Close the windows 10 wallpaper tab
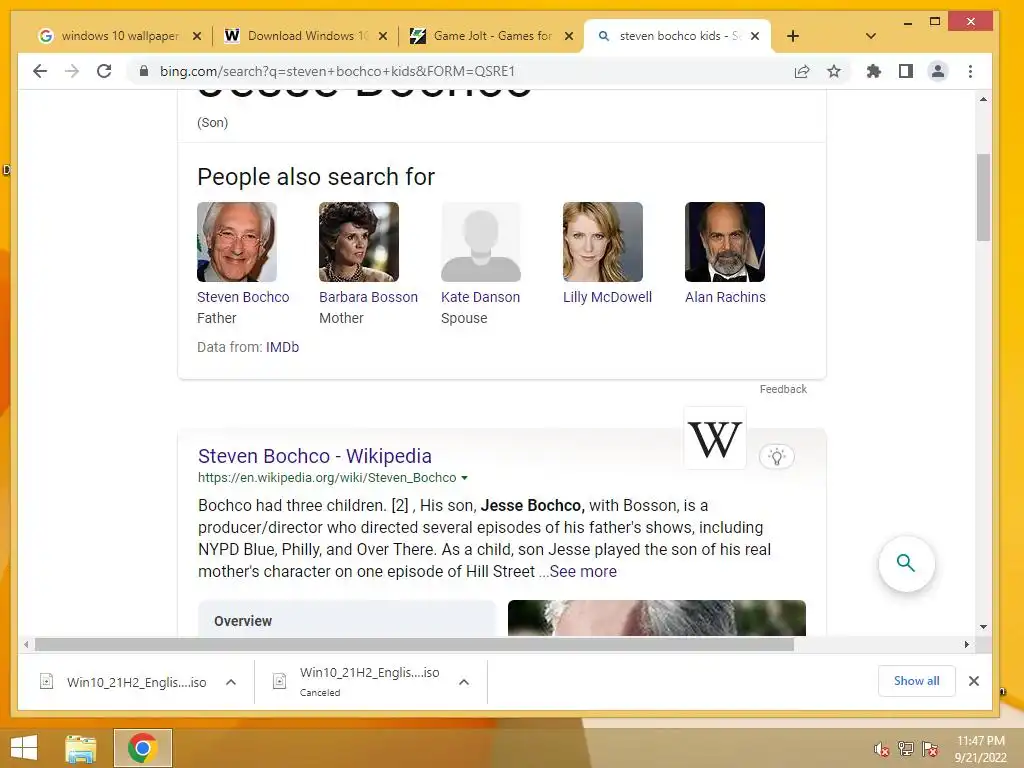The width and height of the screenshot is (1024, 768). pos(197,37)
